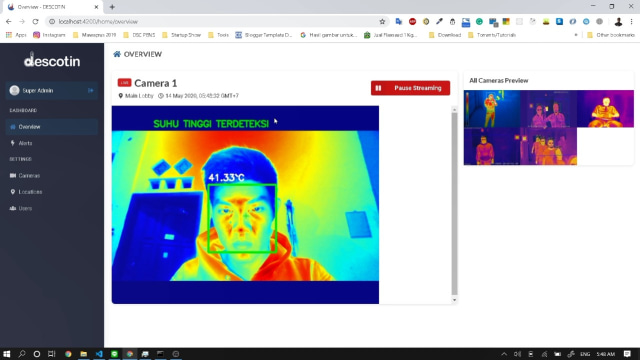
Task: Expand hidden bookmarks chevron
Action: pos(576,35)
